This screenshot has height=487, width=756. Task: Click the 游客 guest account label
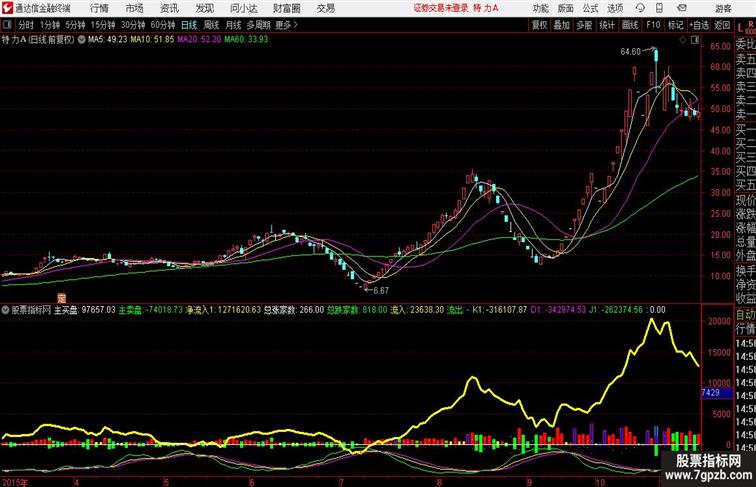pyautogui.click(x=723, y=8)
